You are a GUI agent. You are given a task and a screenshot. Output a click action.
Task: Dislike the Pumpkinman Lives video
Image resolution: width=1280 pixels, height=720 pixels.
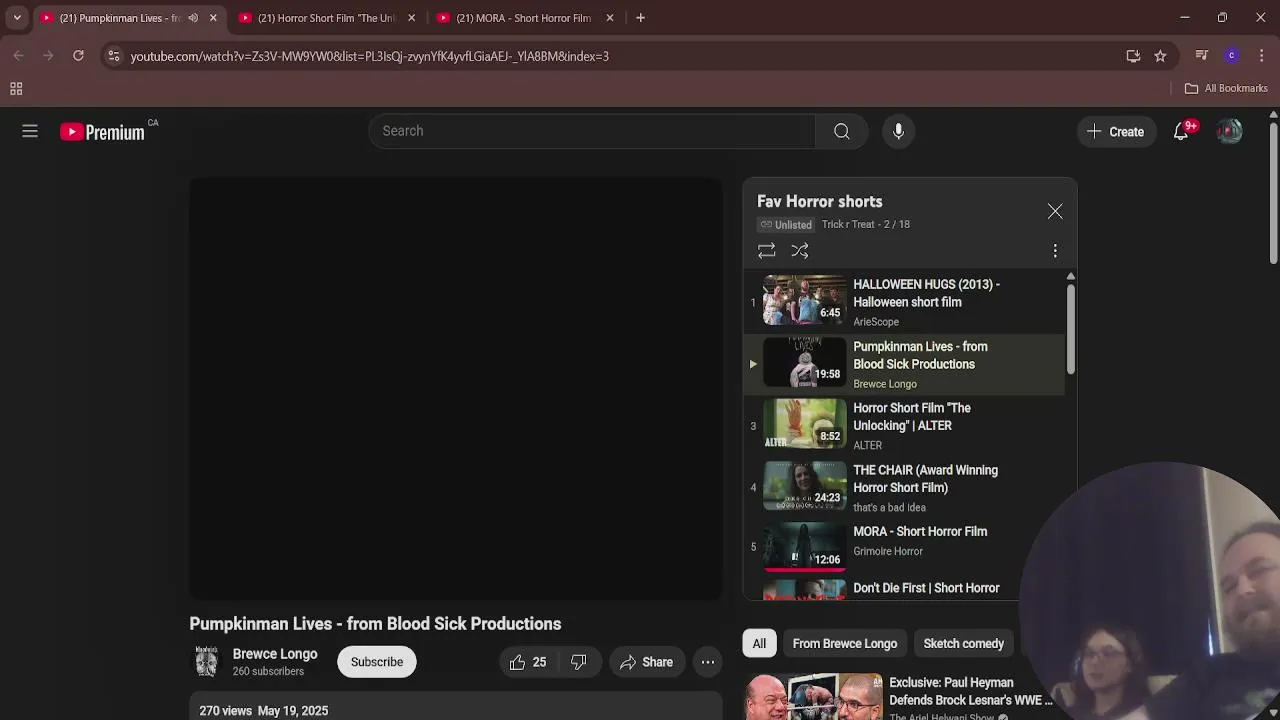579,662
